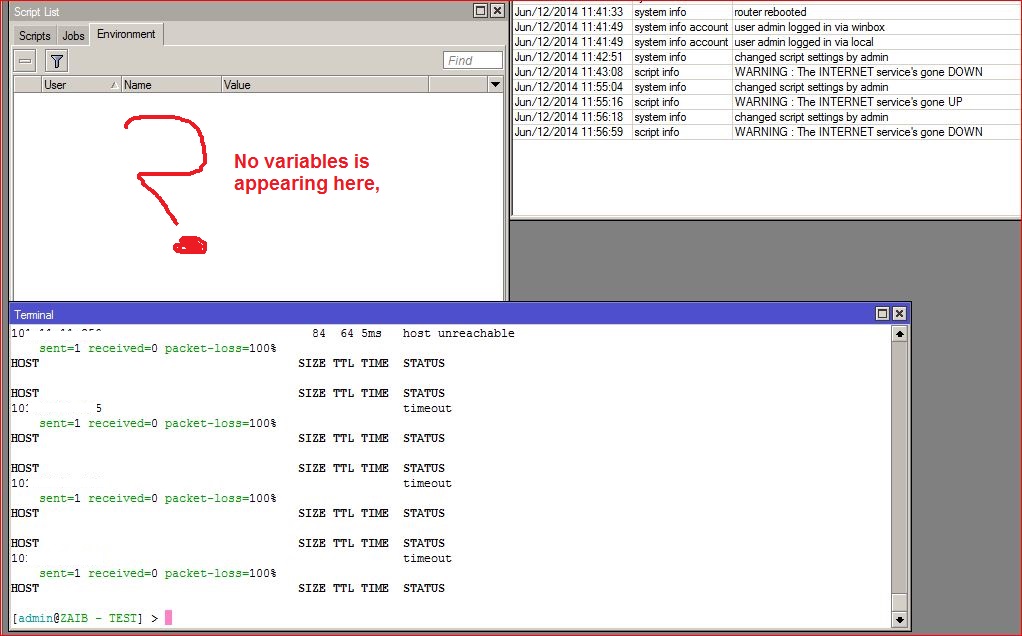The height and width of the screenshot is (636, 1022).
Task: Sort by the Value column header
Action: coord(325,85)
